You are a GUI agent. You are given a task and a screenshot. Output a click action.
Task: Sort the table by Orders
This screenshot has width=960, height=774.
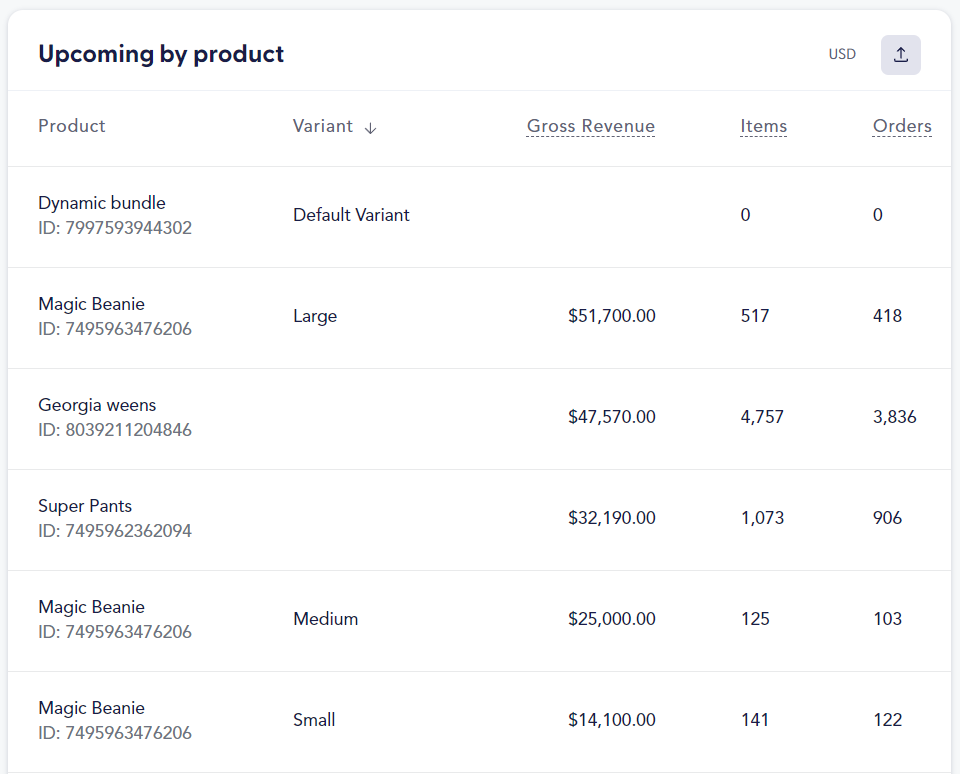click(901, 126)
